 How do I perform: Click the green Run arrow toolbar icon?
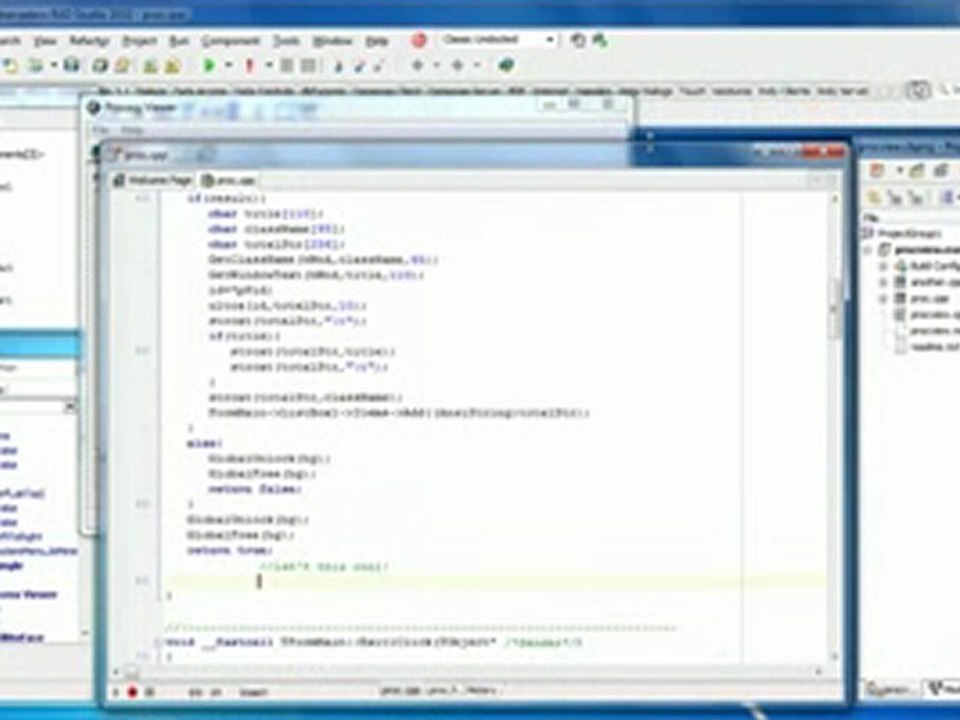click(209, 65)
